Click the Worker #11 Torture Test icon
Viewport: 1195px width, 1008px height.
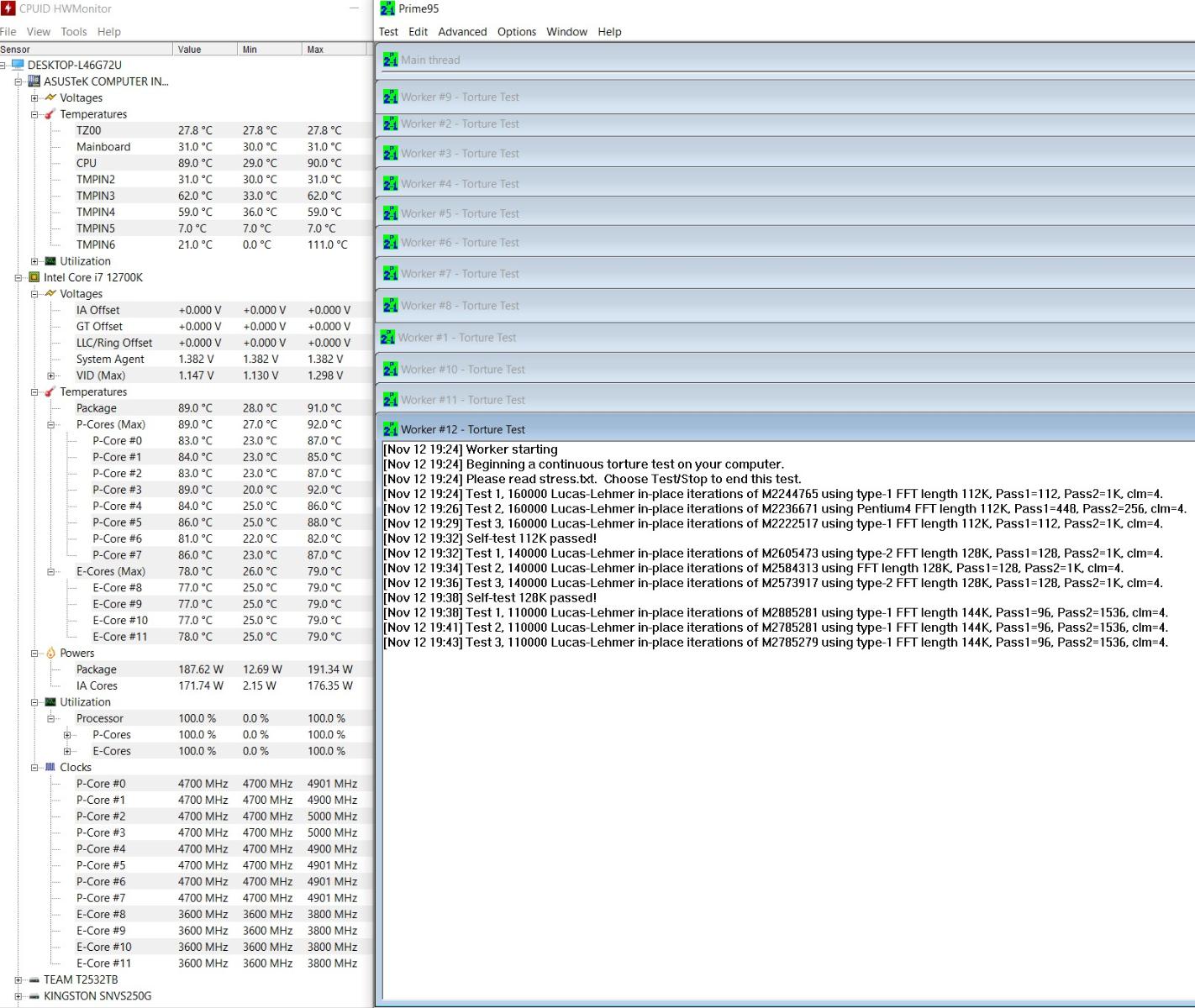[390, 399]
